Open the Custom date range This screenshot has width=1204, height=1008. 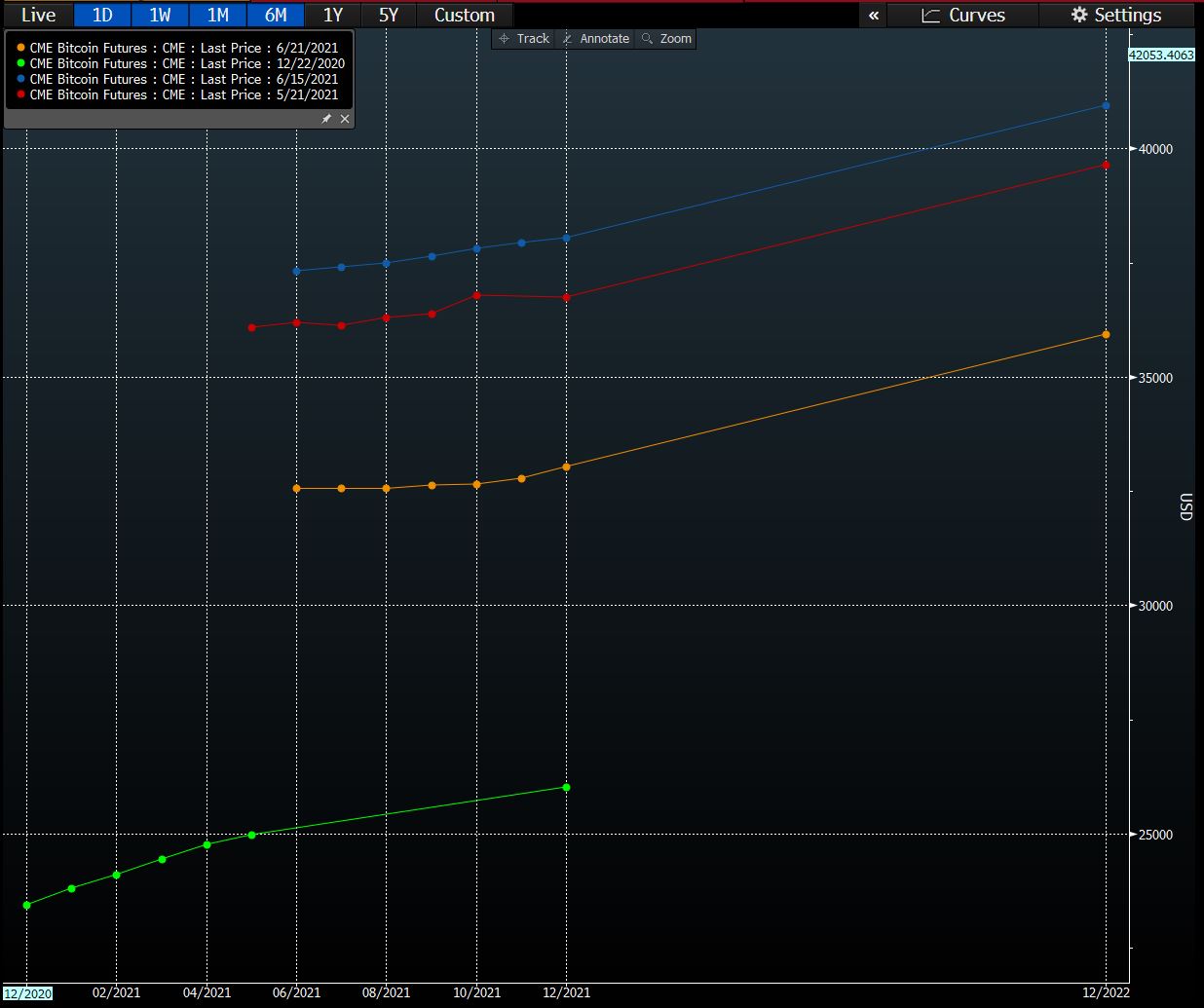pyautogui.click(x=465, y=16)
